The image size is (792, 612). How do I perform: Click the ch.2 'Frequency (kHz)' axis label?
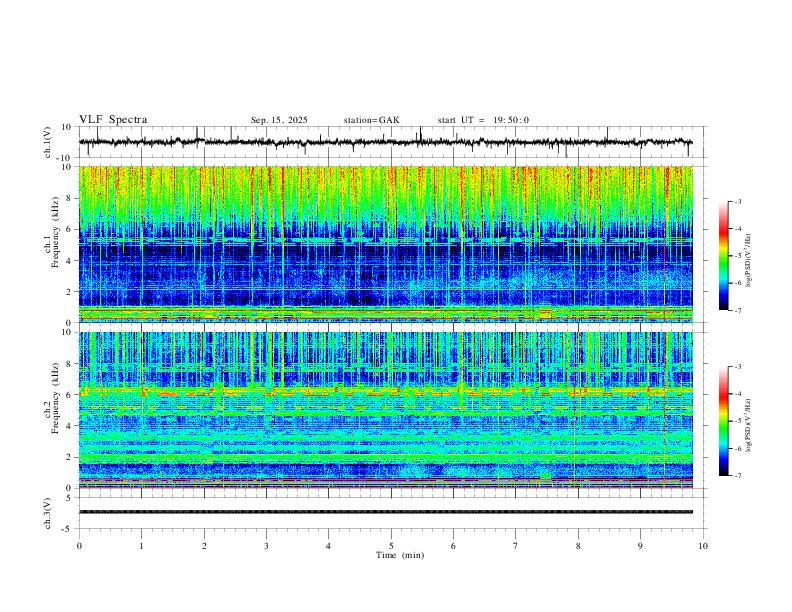55,397
